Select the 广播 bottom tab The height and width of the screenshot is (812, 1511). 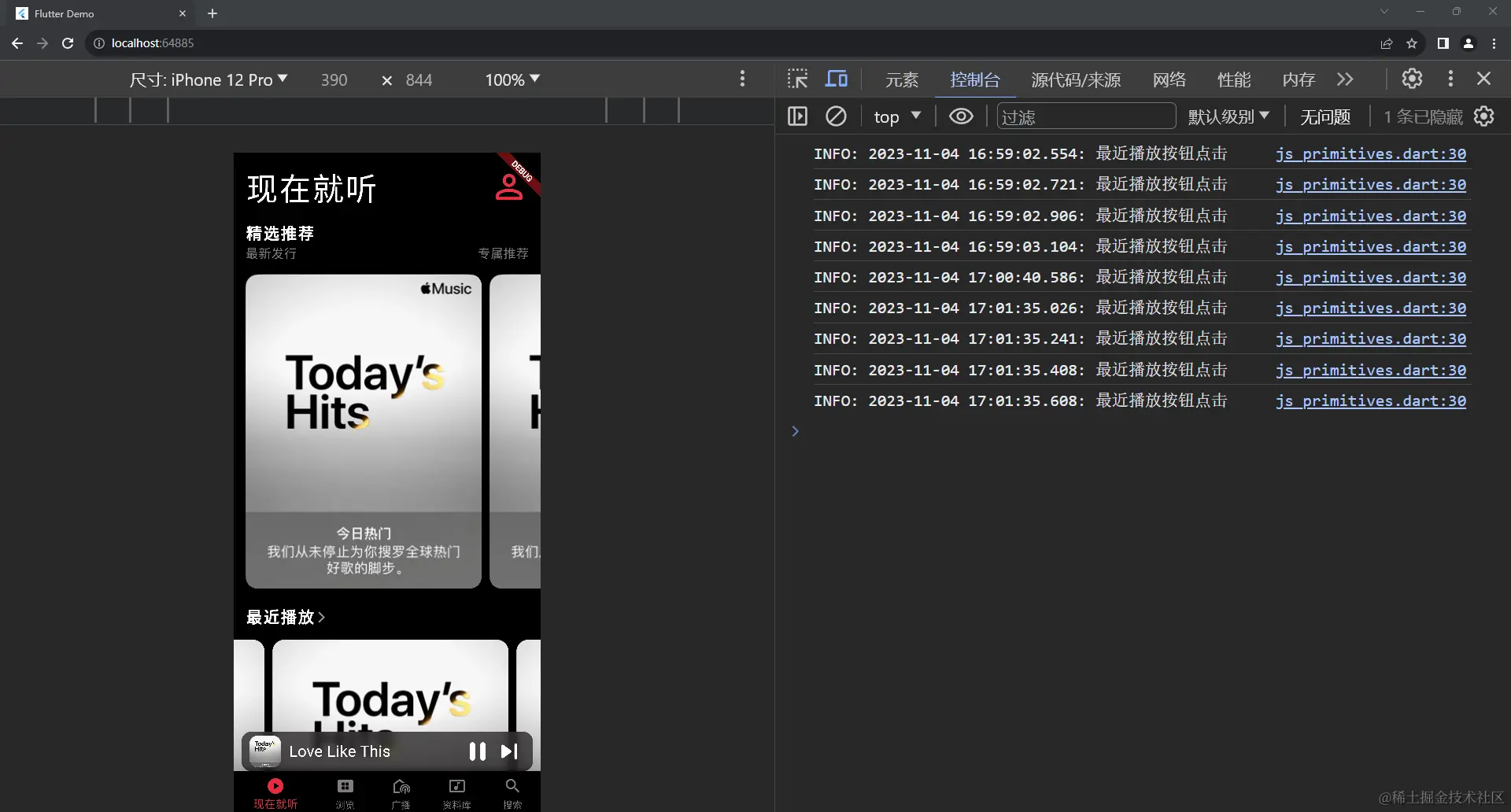coord(401,793)
